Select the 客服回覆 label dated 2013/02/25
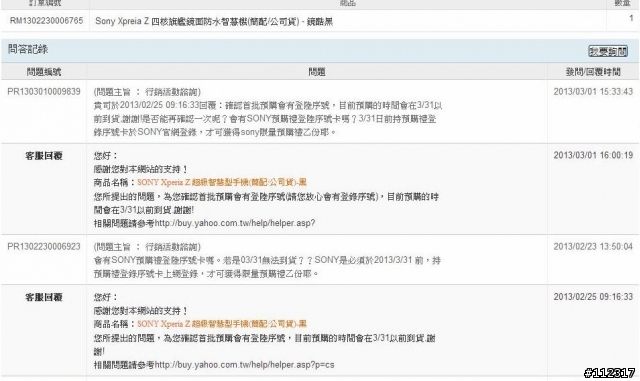The height and width of the screenshot is (381, 640). coord(44,297)
